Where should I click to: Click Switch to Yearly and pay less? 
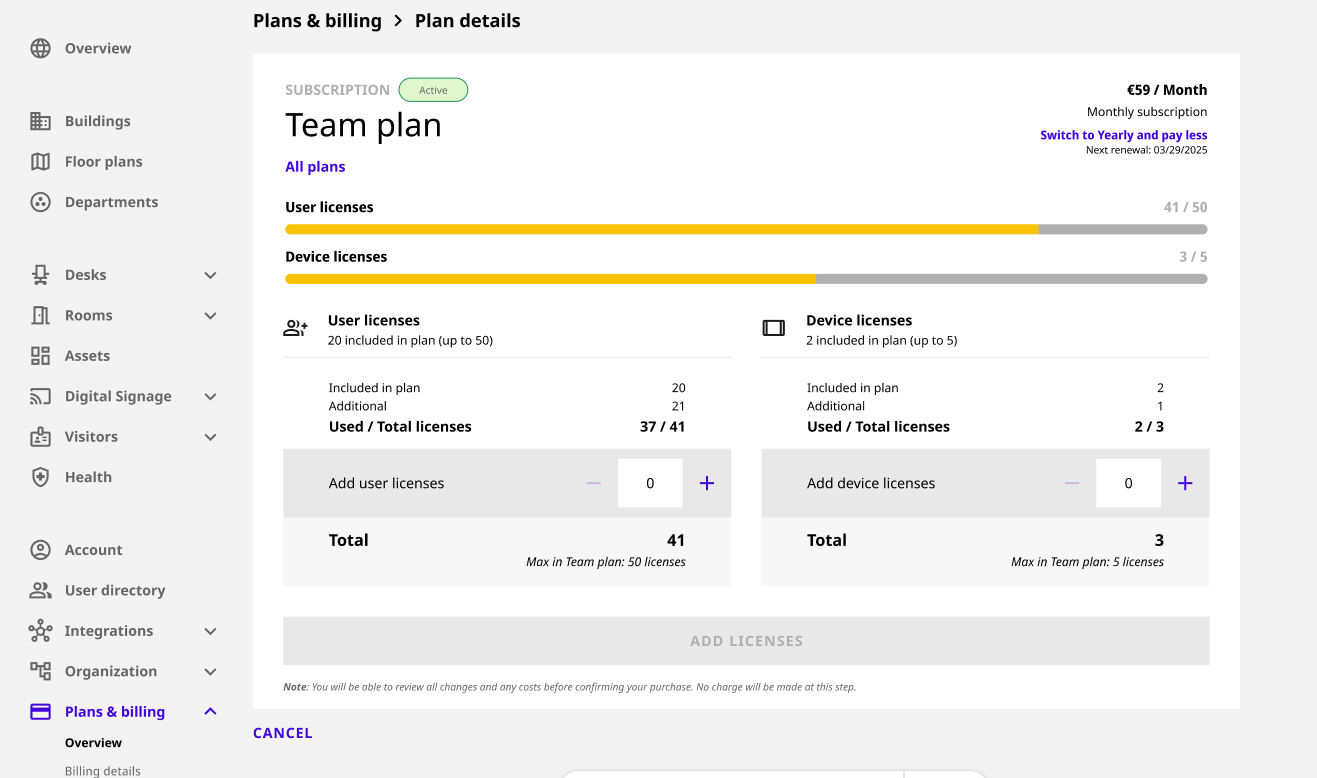click(x=1123, y=135)
